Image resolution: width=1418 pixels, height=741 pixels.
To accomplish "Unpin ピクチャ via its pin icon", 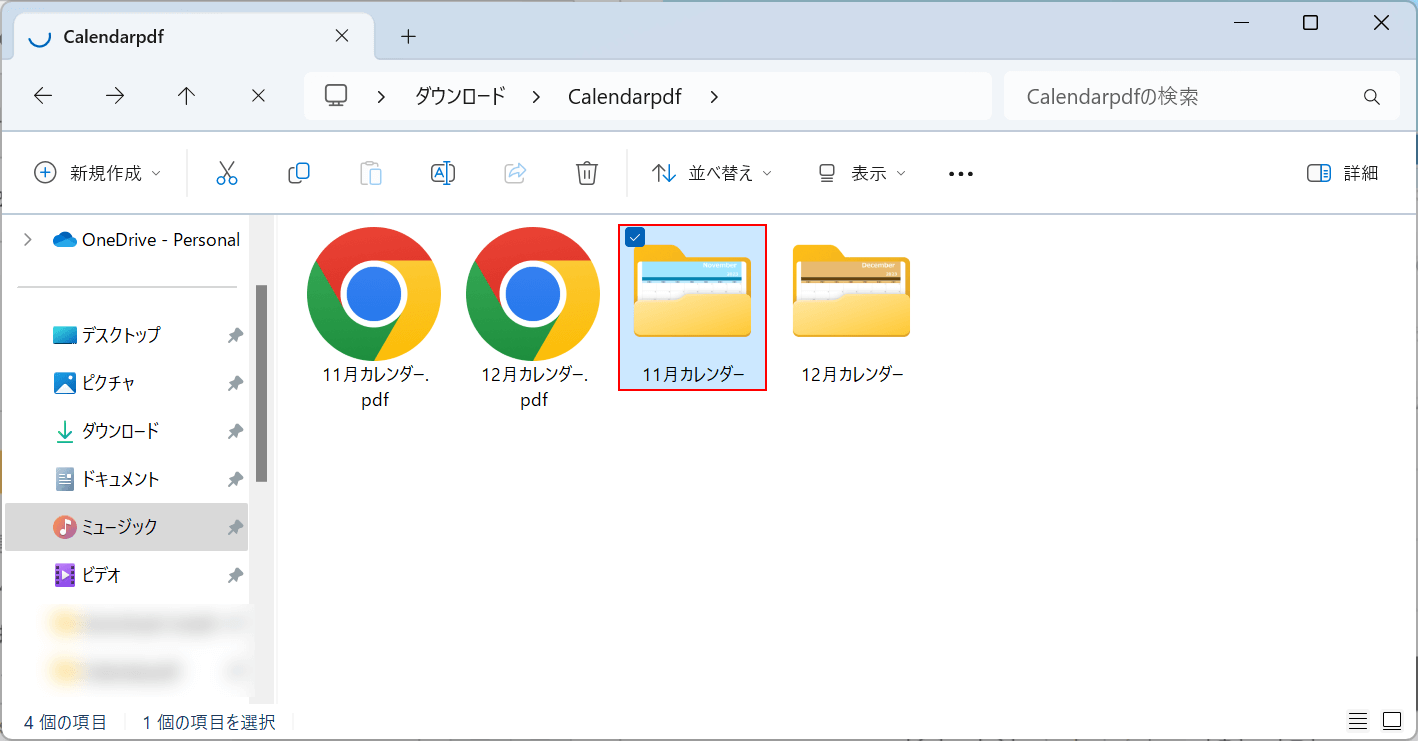I will pyautogui.click(x=235, y=384).
